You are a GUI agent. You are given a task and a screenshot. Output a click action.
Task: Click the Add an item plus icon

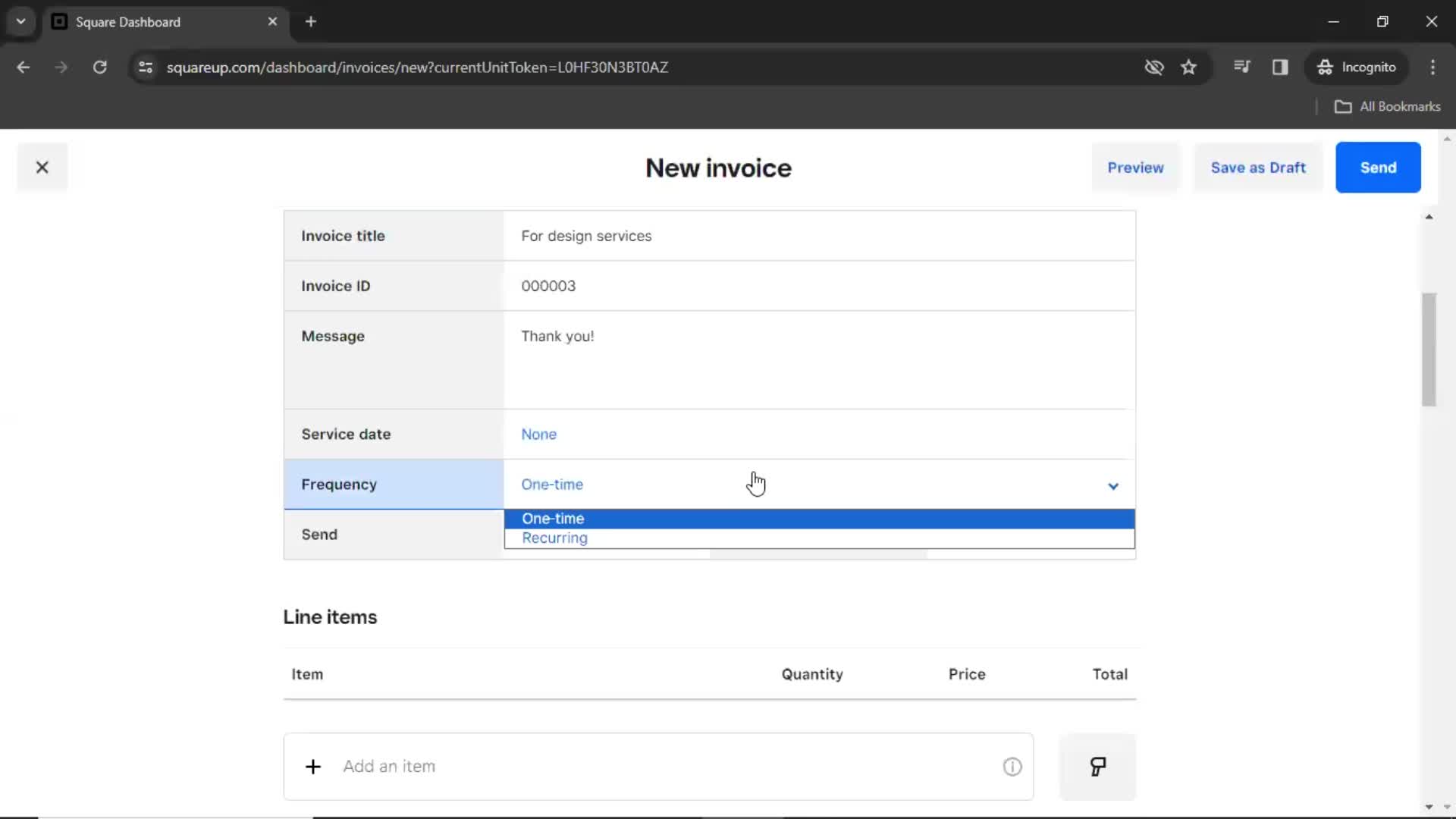pos(313,766)
